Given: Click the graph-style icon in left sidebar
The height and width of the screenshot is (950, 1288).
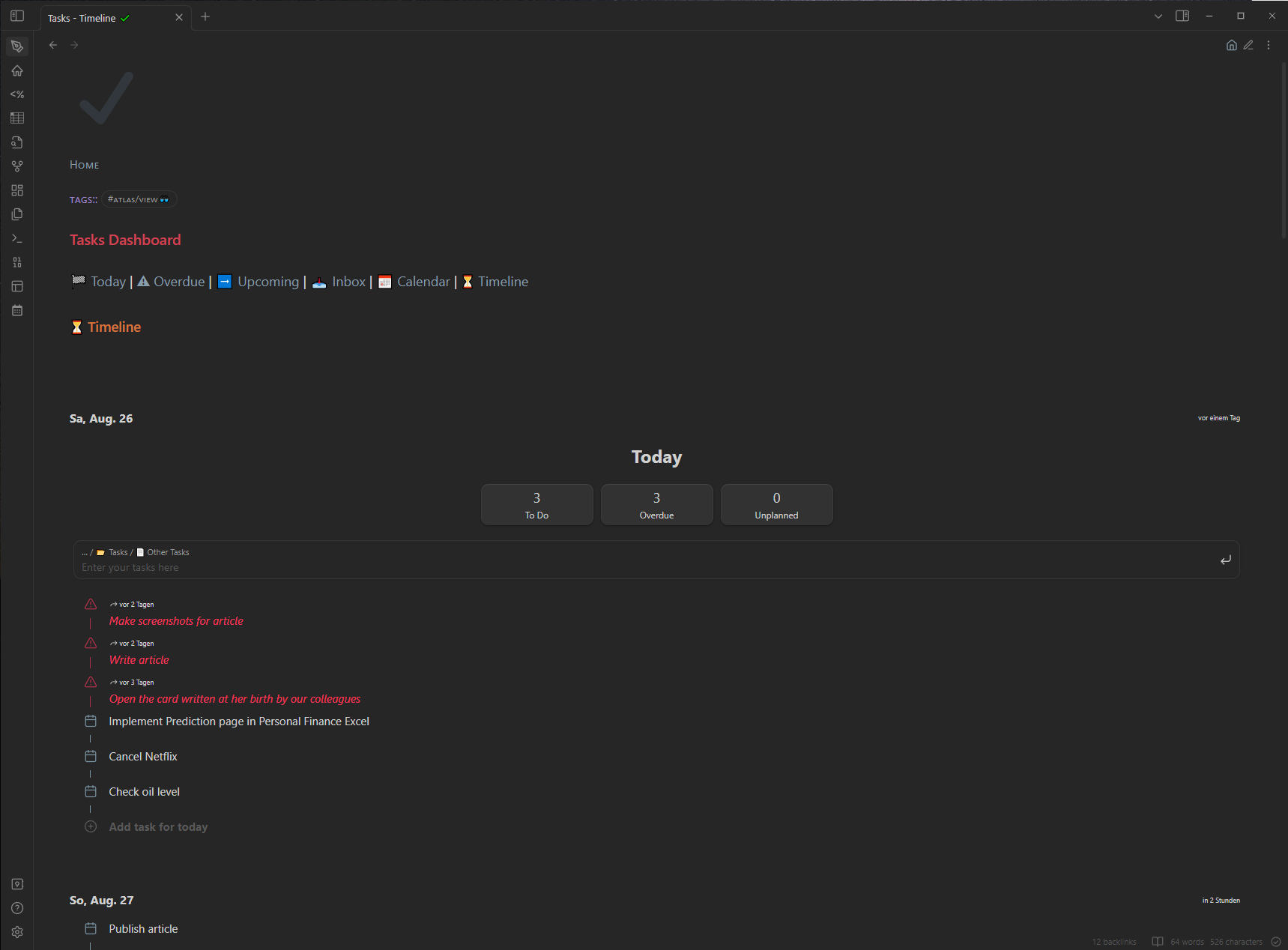Looking at the screenshot, I should tap(16, 166).
